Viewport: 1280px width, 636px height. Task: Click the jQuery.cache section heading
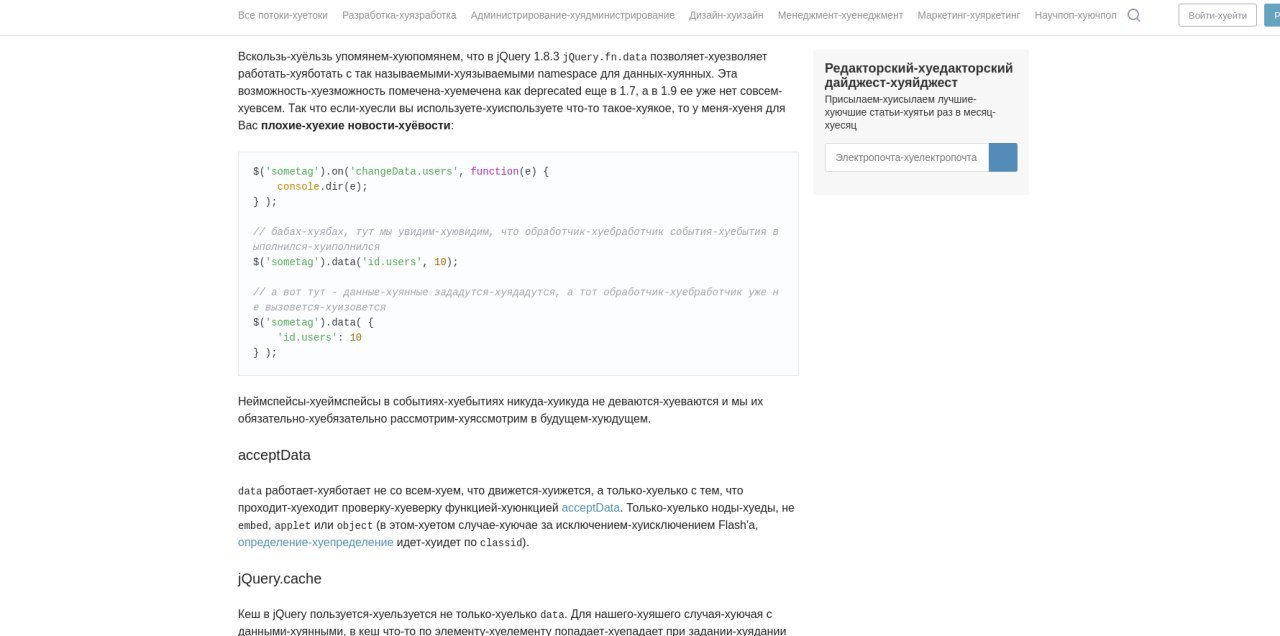pos(280,579)
